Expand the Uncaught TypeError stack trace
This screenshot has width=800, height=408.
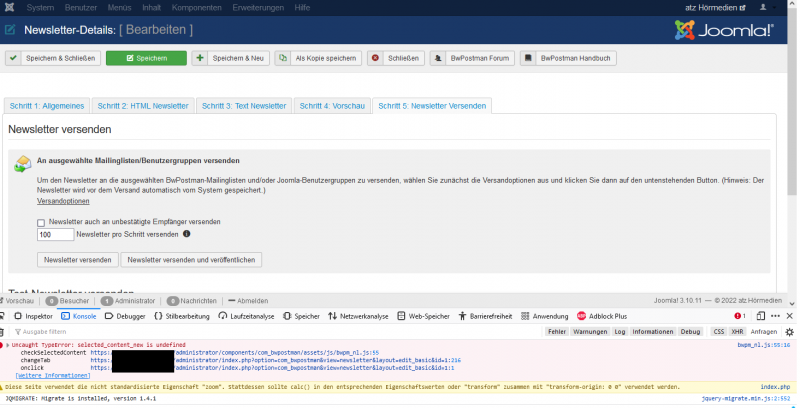tap(7, 344)
